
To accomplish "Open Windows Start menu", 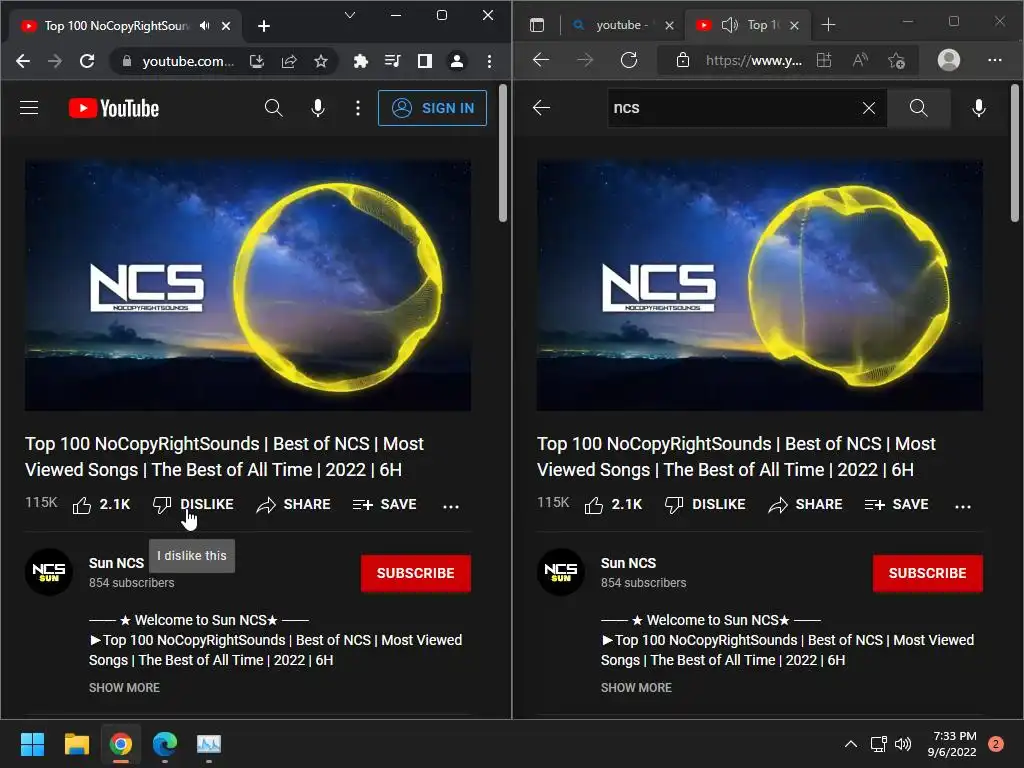I will [32, 744].
